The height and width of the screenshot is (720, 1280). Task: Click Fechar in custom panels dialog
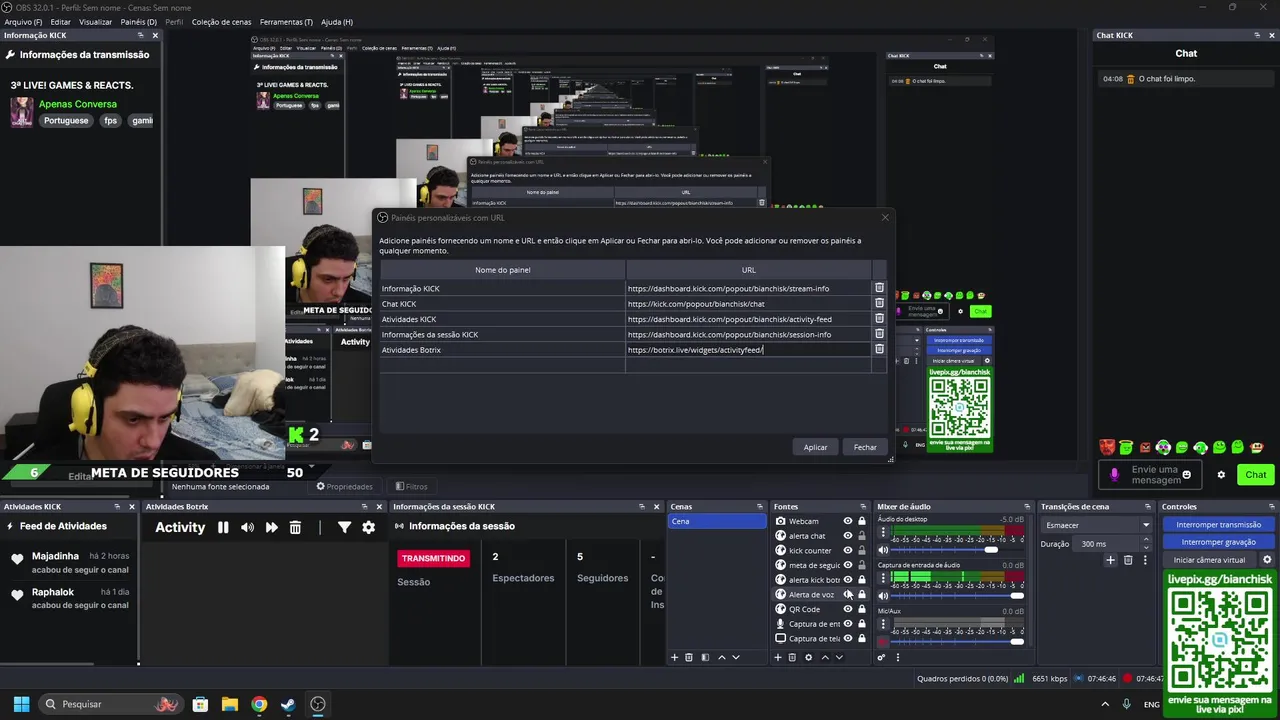click(x=865, y=447)
